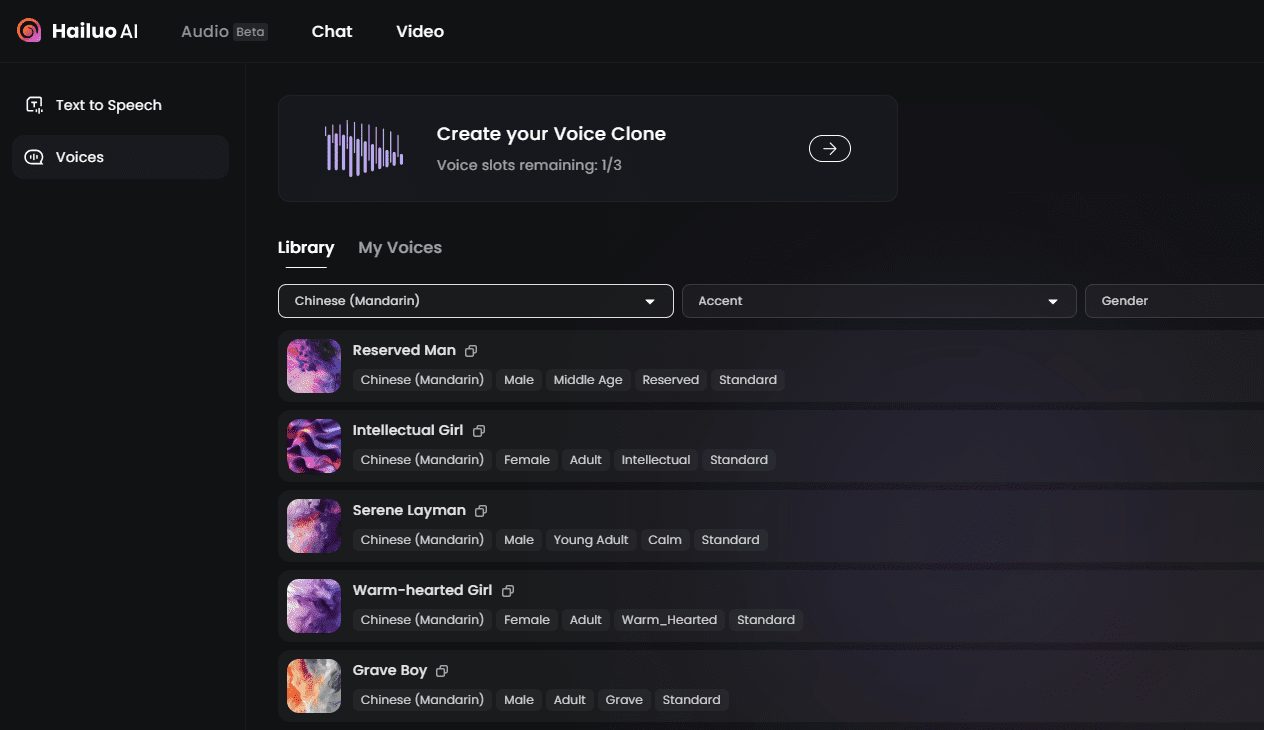
Task: Click the Text to Speech sidebar icon
Action: click(35, 105)
